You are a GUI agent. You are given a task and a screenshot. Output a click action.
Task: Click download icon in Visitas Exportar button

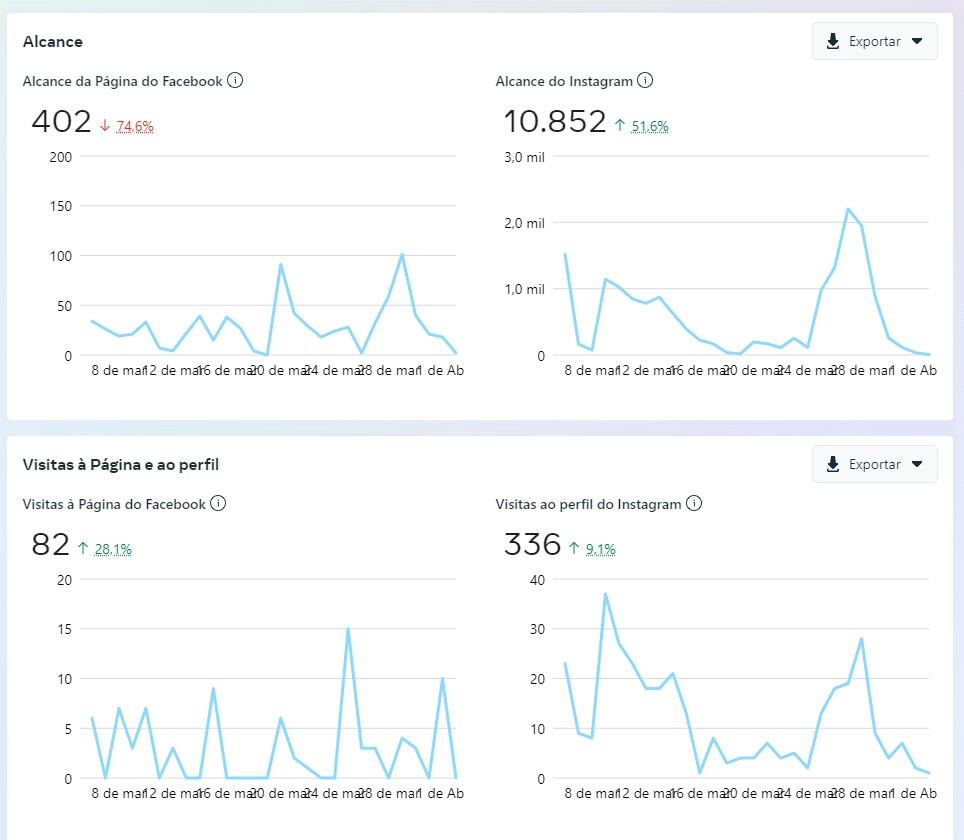tap(833, 465)
